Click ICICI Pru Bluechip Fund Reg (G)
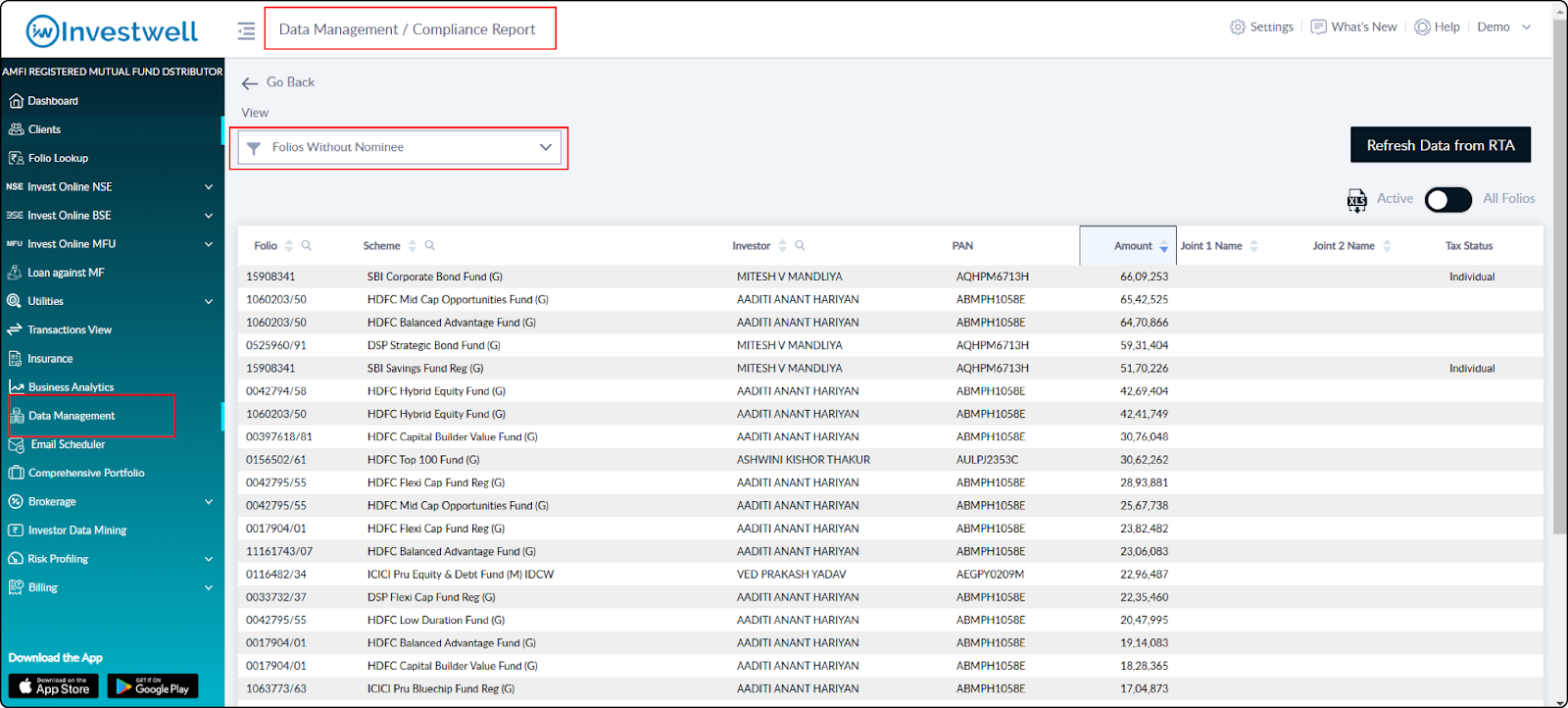This screenshot has height=708, width=1568. point(441,689)
